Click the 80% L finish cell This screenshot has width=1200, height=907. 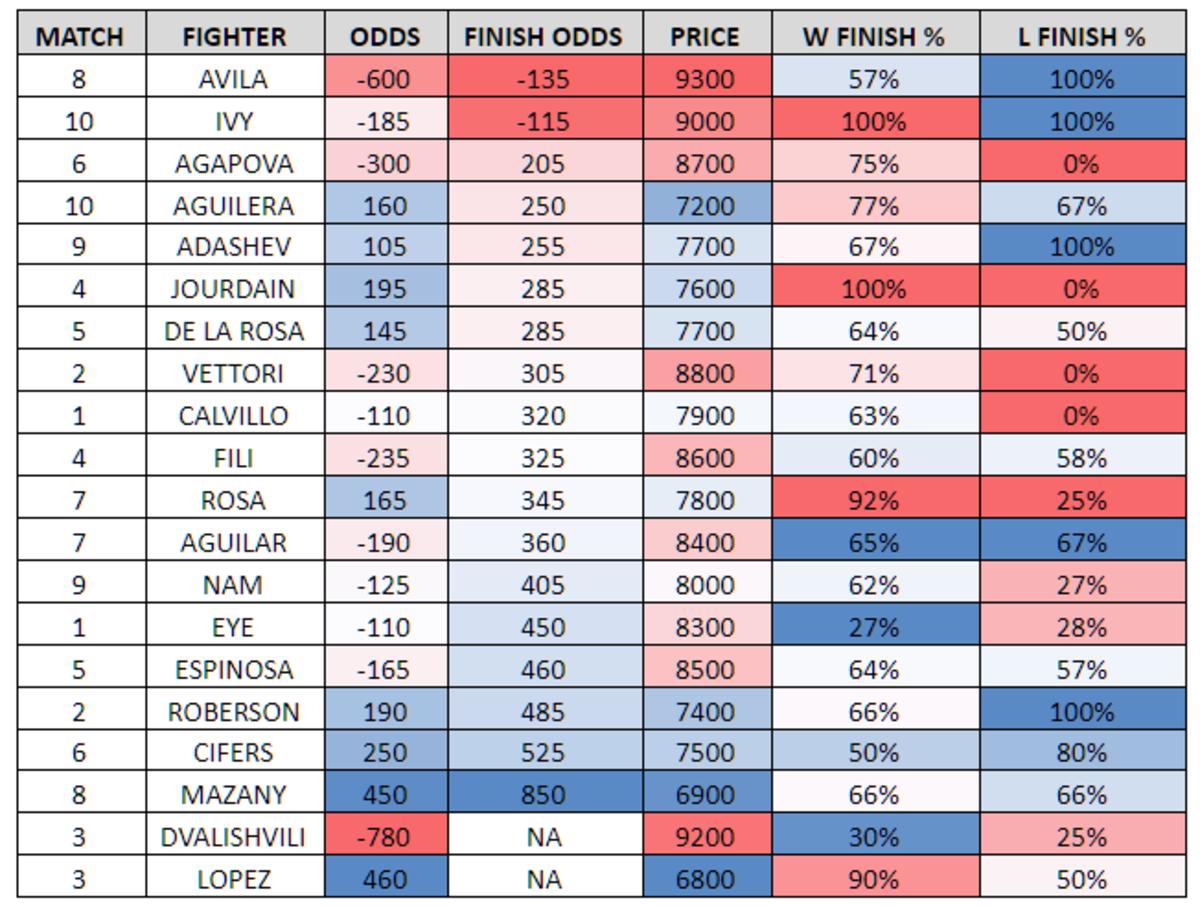(1081, 753)
